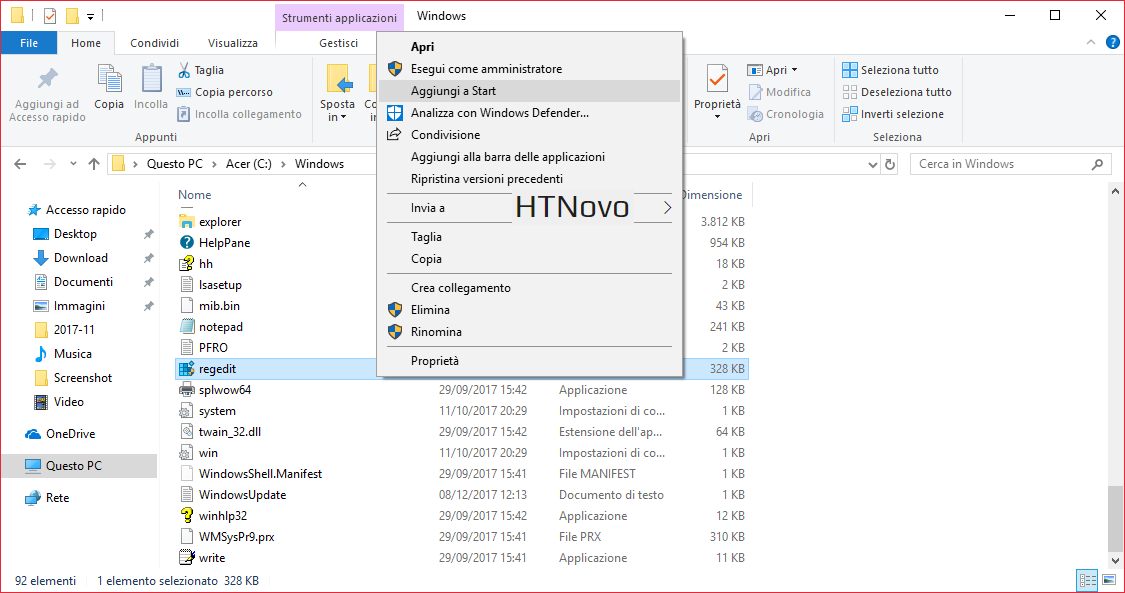The width and height of the screenshot is (1125, 593).
Task: Click Aggiungi ad Accesso rapido pin icon
Action: coord(47,79)
